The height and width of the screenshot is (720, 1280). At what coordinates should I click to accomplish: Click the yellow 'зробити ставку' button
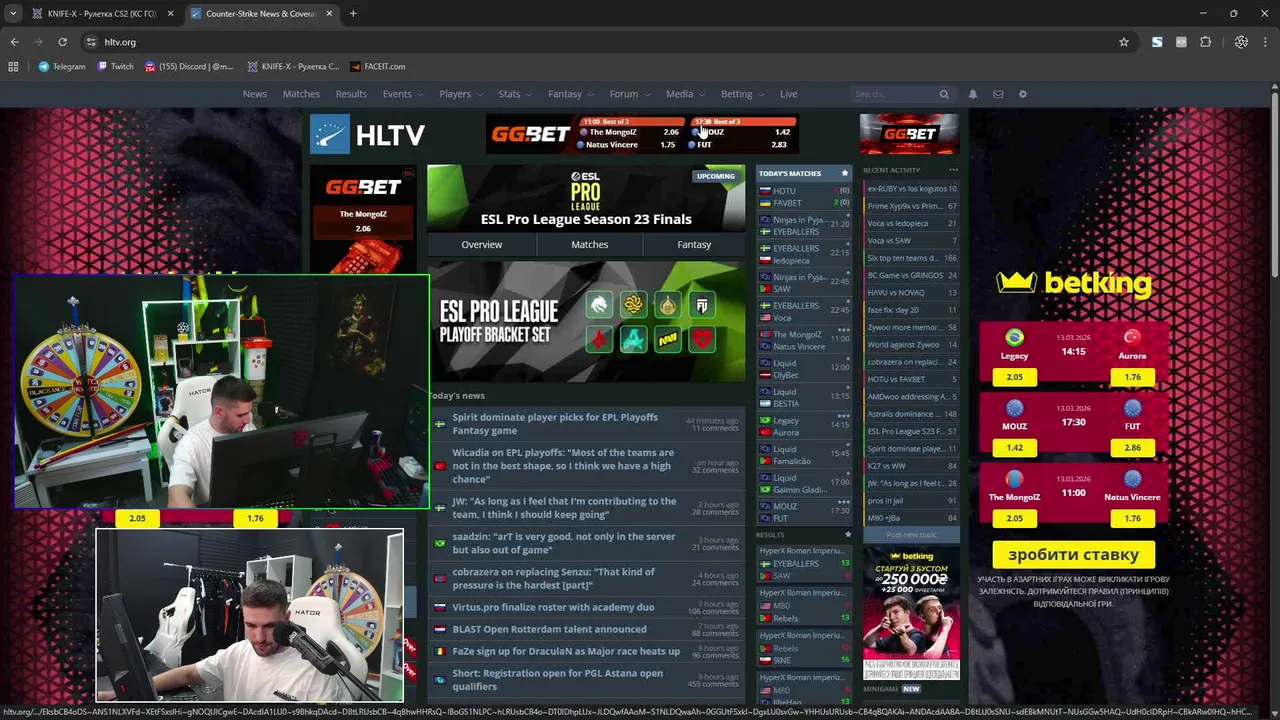pyautogui.click(x=1073, y=554)
